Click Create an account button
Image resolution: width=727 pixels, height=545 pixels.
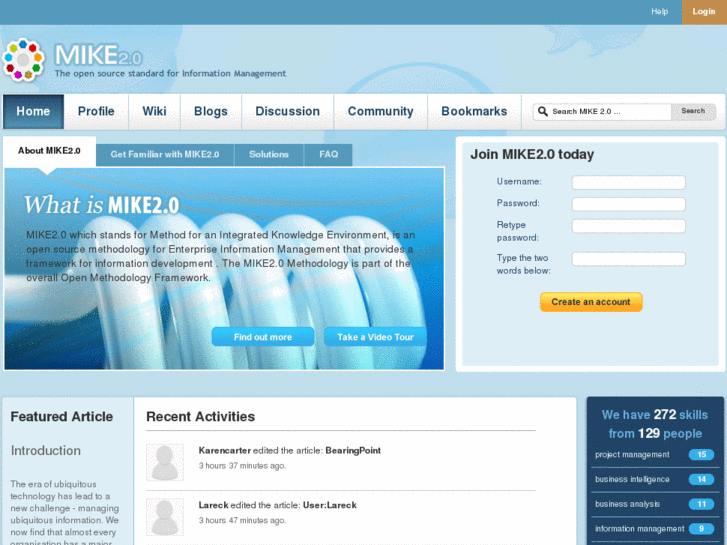[x=591, y=302]
